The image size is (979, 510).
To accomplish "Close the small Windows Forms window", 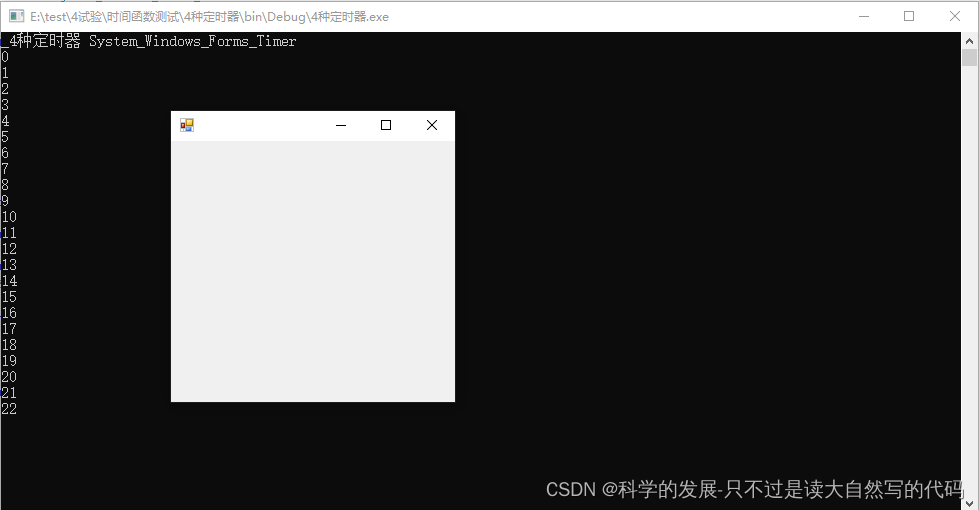I will click(431, 125).
